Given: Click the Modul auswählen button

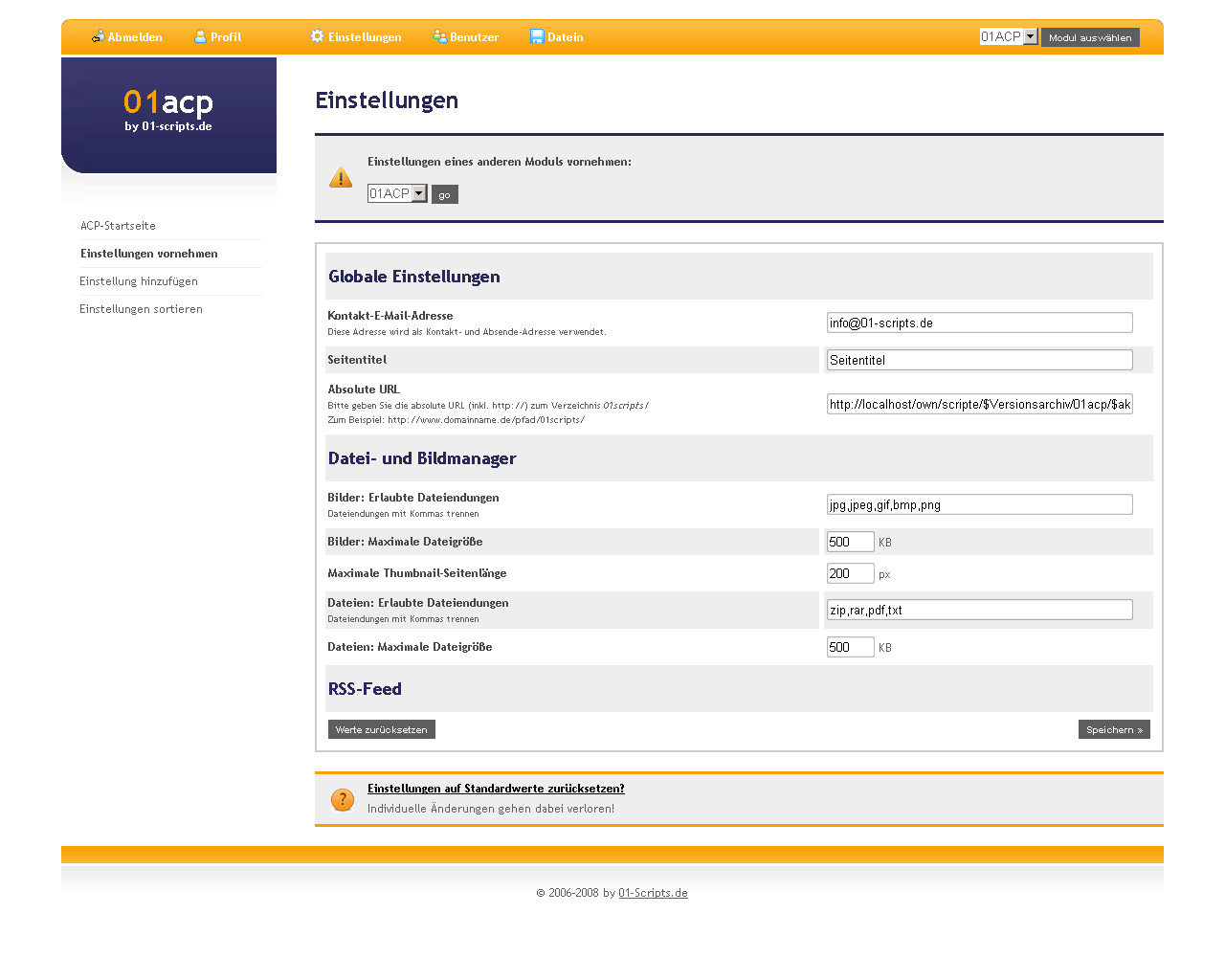Looking at the screenshot, I should 1090,37.
